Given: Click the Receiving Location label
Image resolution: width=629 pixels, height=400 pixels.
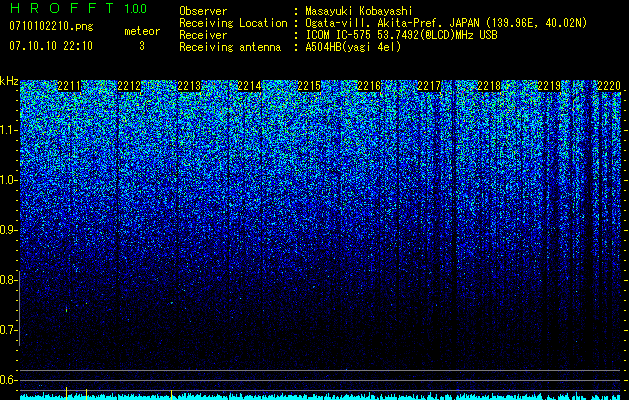Looking at the screenshot, I should (x=233, y=23).
